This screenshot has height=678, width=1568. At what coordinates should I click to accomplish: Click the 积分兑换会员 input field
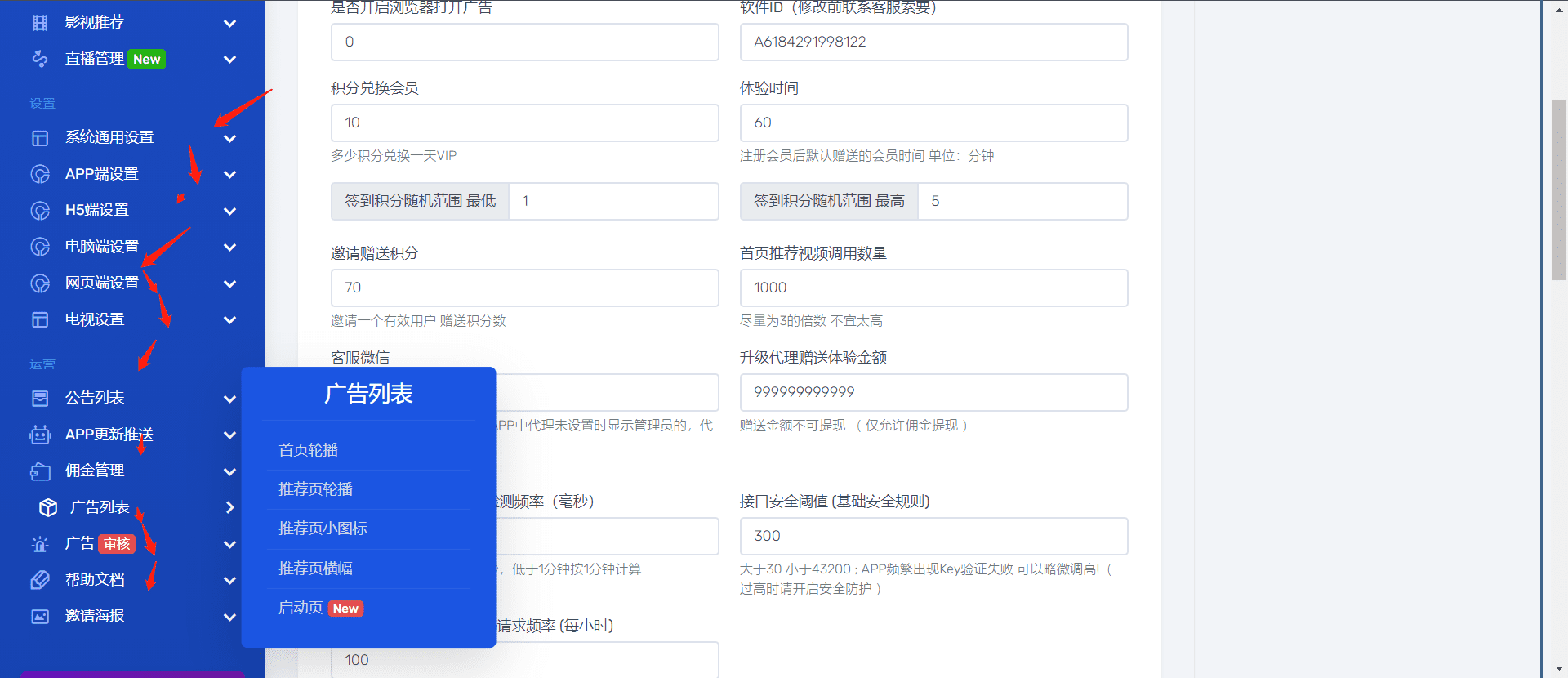click(524, 123)
